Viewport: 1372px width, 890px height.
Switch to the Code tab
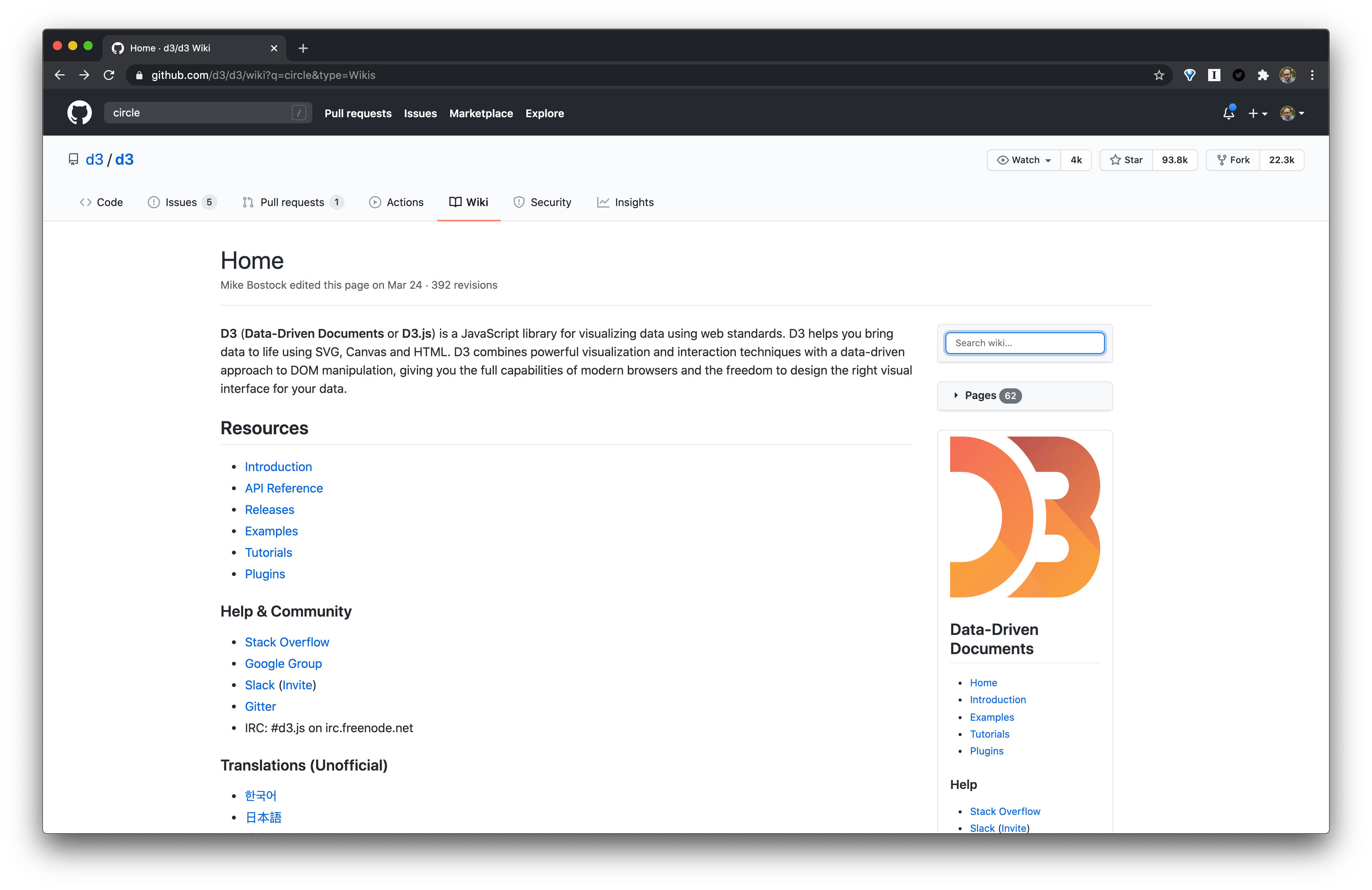101,203
